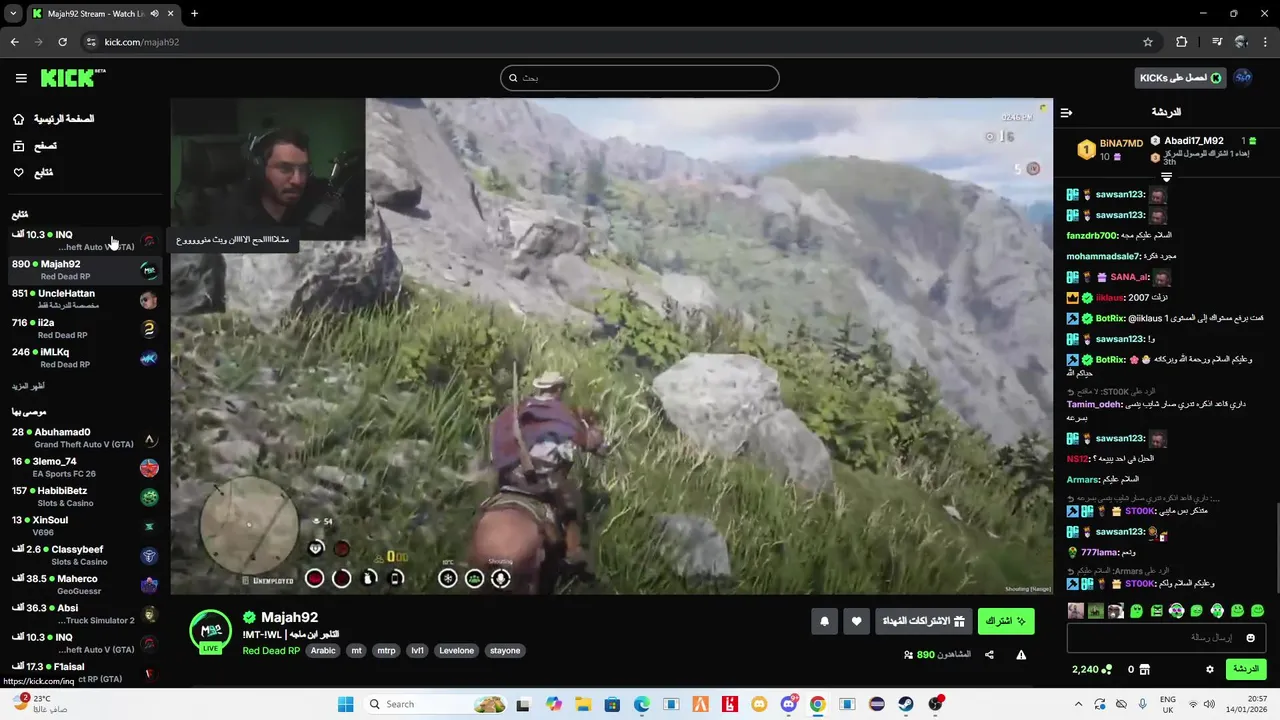Screen dimensions: 1280x720
Task: Click the KICKs rewards button
Action: (x=1180, y=78)
